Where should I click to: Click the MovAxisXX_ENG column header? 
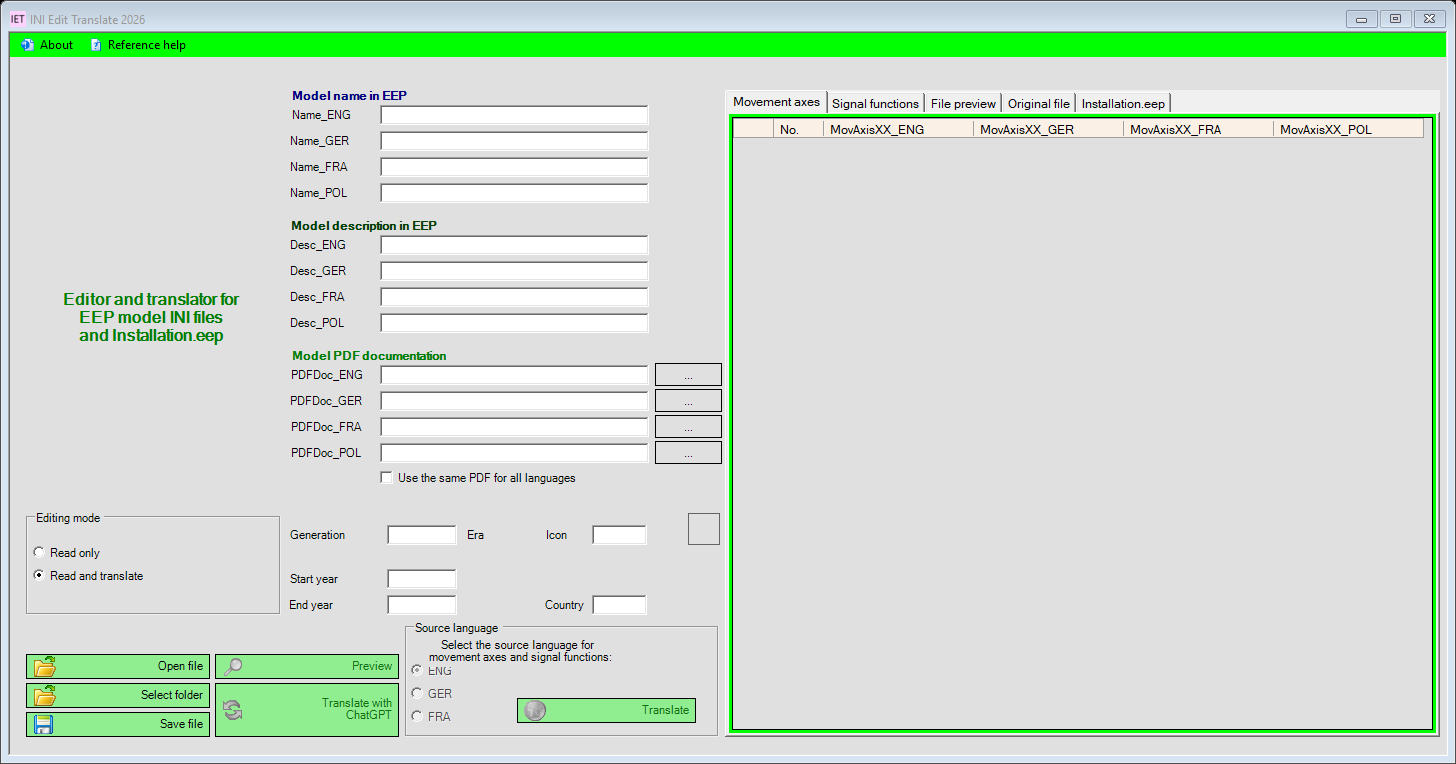(x=898, y=129)
